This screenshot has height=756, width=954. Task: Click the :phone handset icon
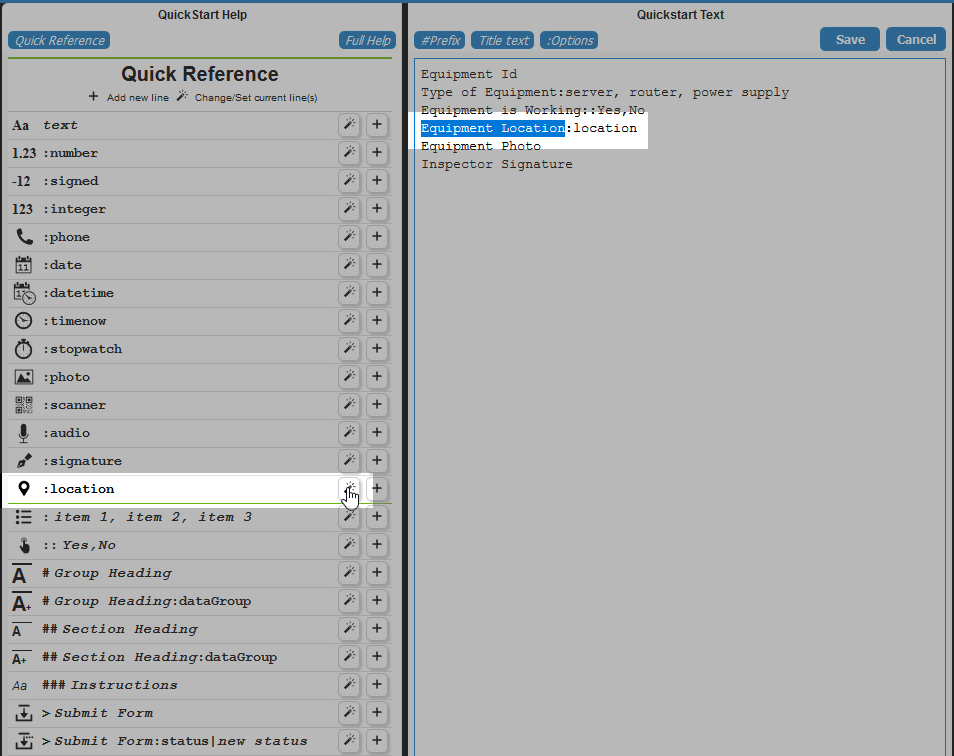click(x=22, y=236)
